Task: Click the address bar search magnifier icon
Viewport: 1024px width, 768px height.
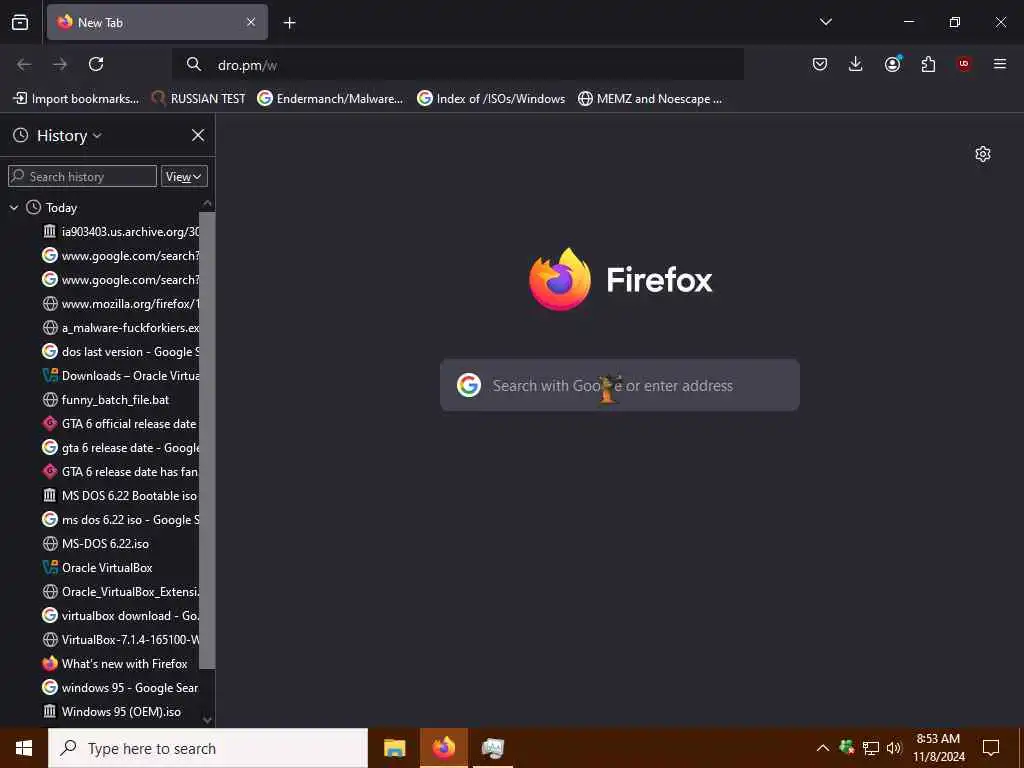Action: pos(194,65)
